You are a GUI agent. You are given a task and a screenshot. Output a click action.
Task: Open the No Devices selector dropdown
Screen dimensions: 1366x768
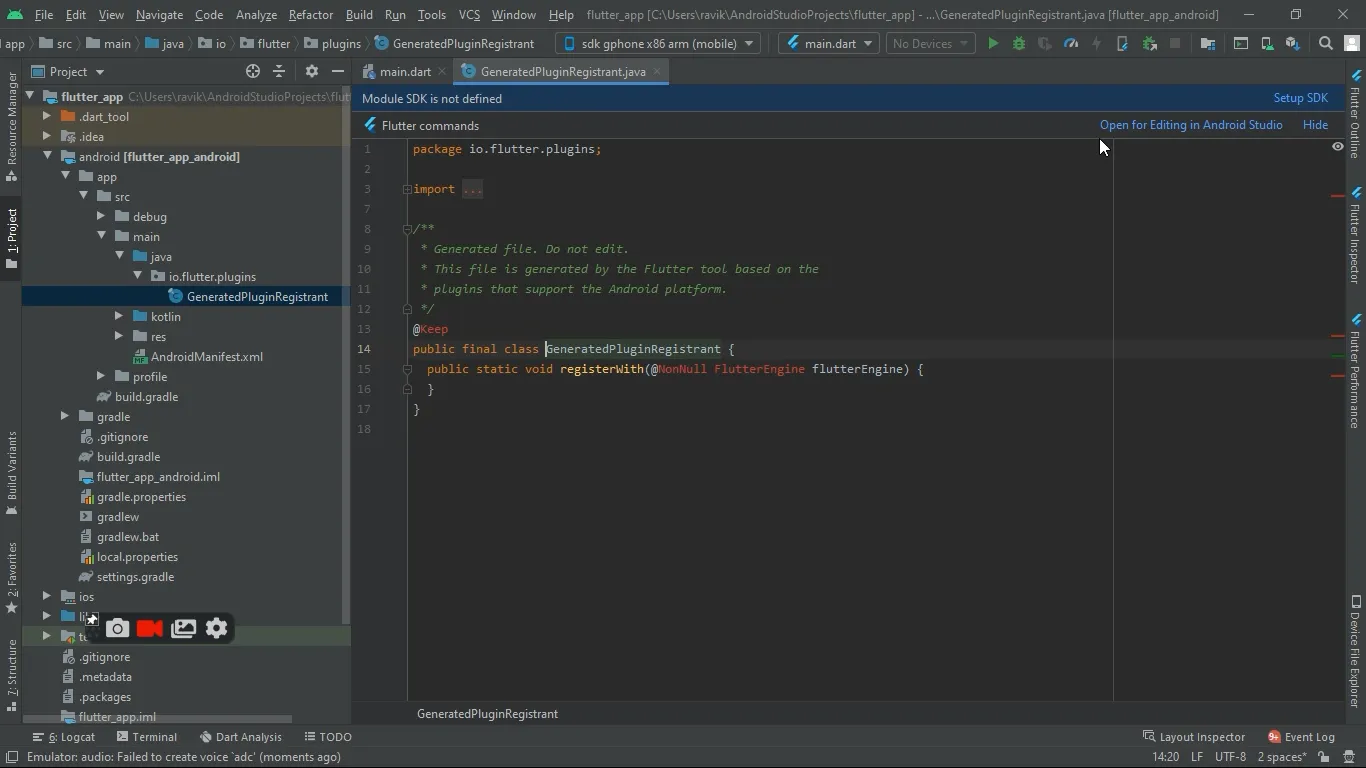coord(929,44)
